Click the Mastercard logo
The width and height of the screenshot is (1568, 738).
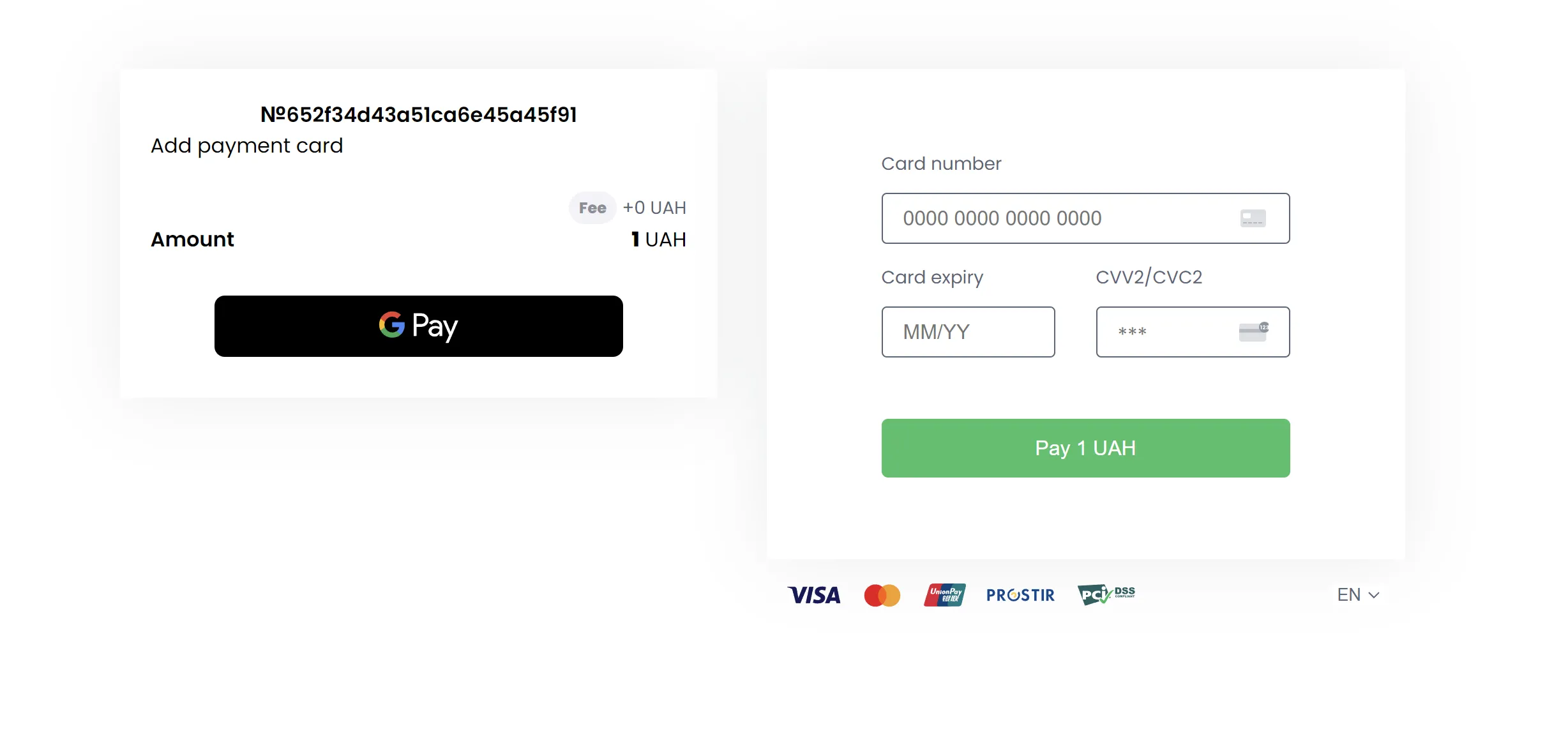(882, 595)
